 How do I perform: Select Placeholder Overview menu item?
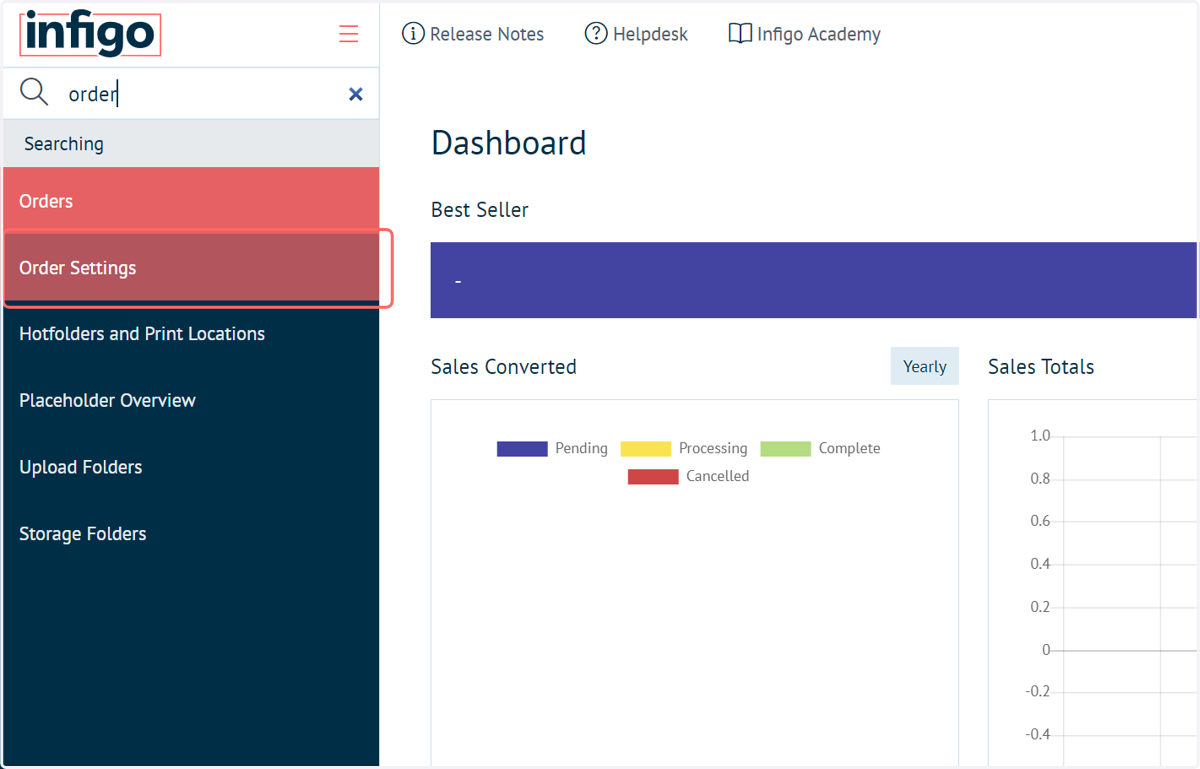point(191,400)
